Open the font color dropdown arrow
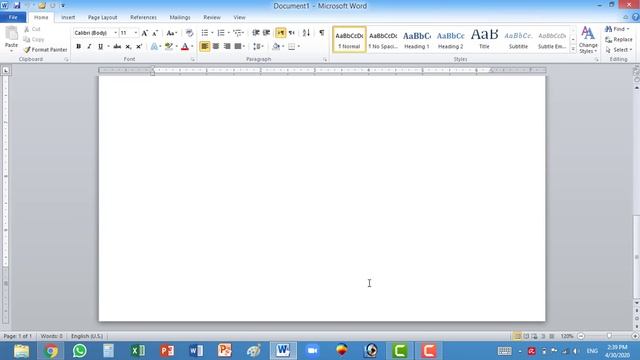 (192, 47)
